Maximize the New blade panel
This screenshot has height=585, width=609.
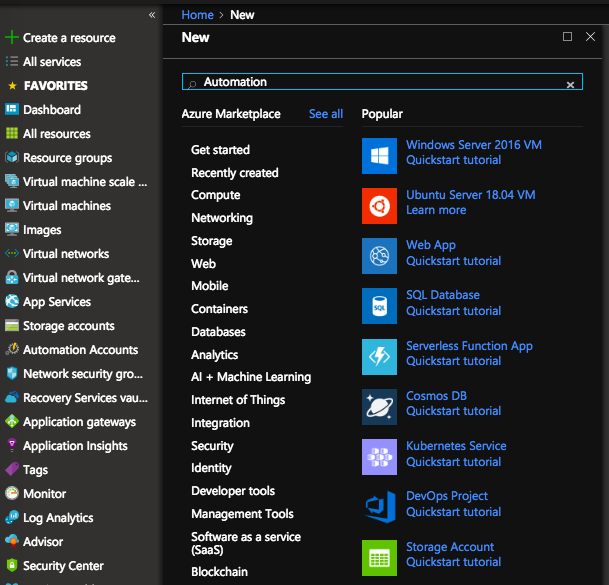(567, 37)
